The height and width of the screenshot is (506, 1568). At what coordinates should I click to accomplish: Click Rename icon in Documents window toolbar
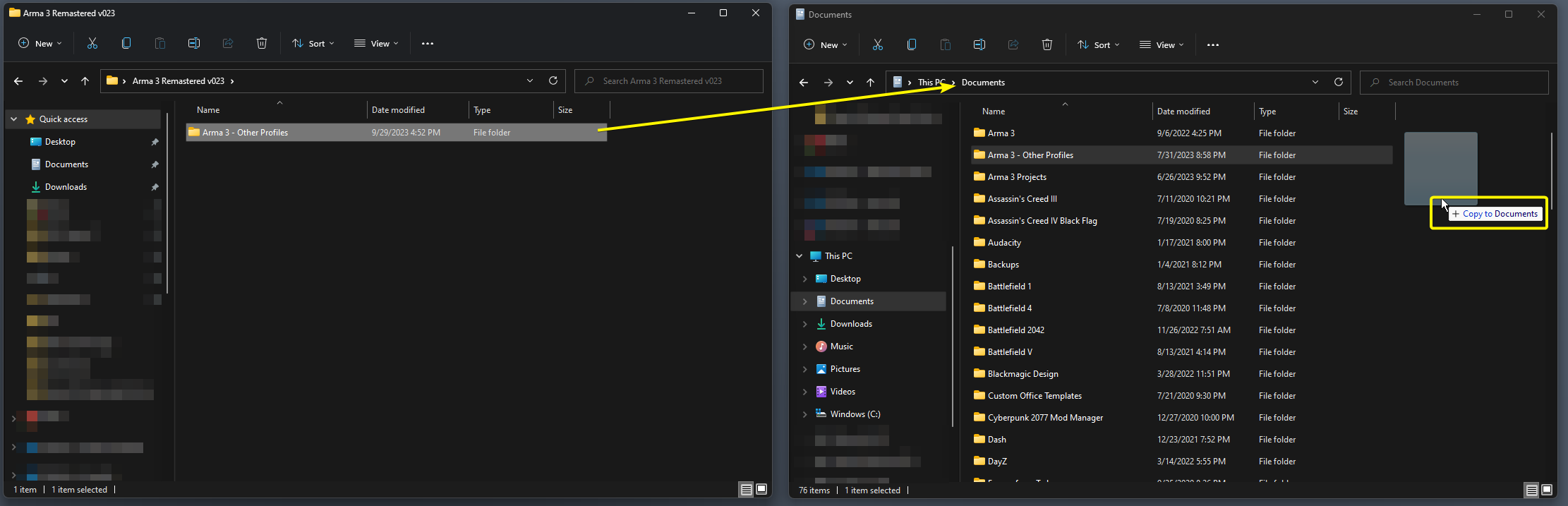coord(979,44)
